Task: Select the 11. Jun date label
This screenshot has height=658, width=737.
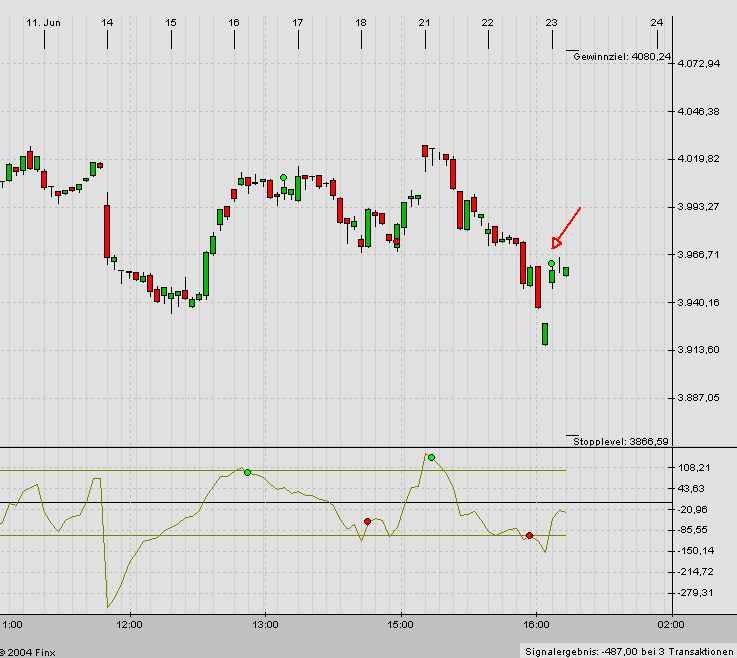Action: [x=43, y=22]
